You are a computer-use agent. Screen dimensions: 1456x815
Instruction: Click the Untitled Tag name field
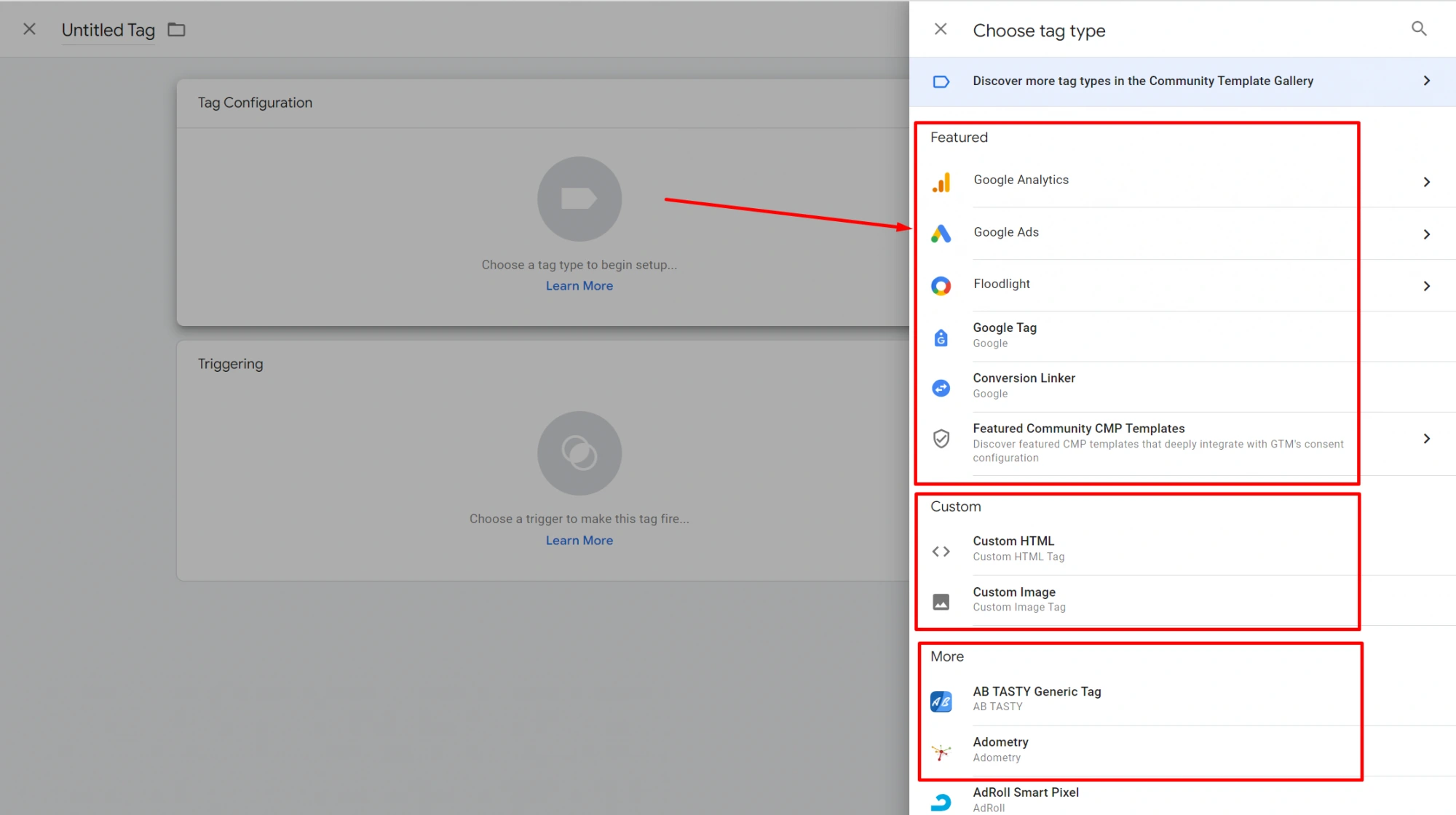[108, 30]
